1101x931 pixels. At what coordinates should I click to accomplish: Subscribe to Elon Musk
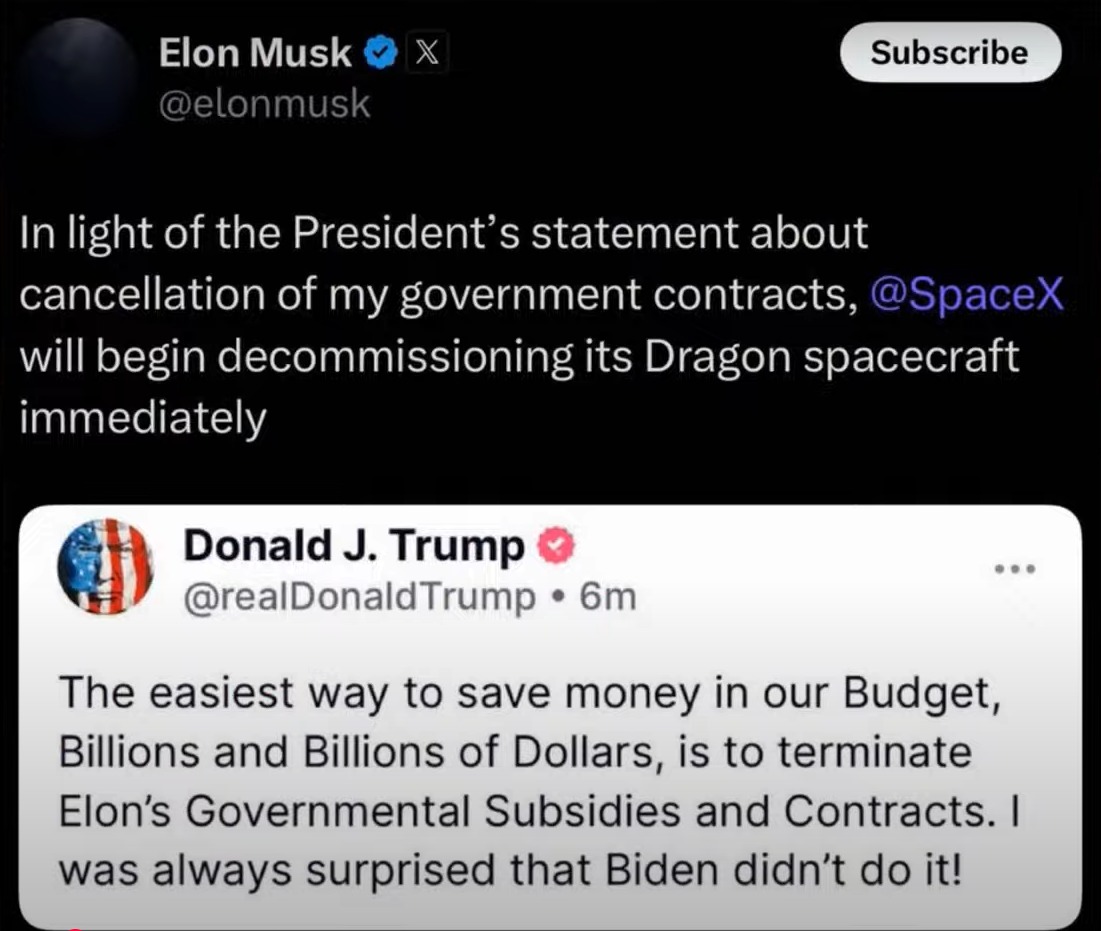point(950,53)
